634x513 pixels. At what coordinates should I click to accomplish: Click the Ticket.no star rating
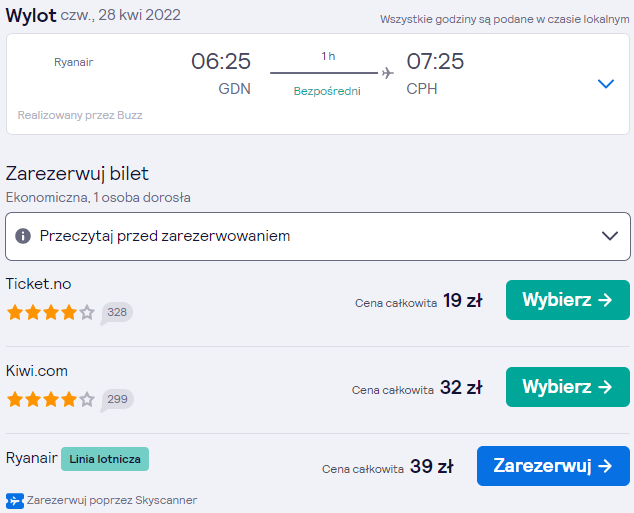coord(51,312)
